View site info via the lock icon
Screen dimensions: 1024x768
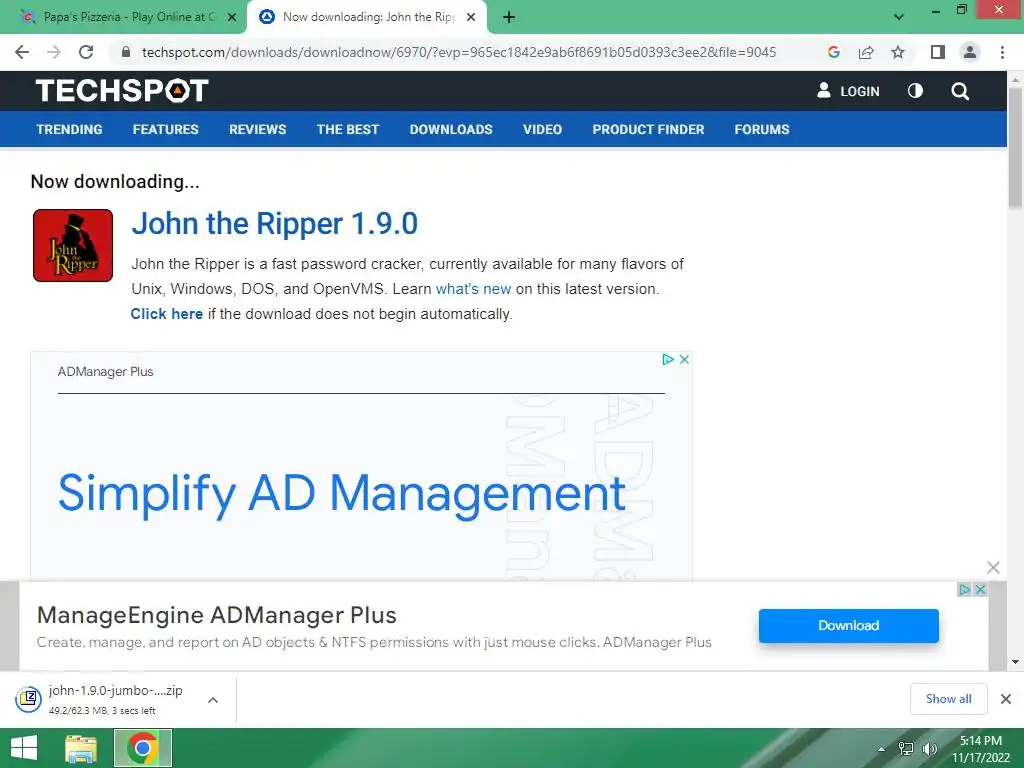tap(126, 52)
